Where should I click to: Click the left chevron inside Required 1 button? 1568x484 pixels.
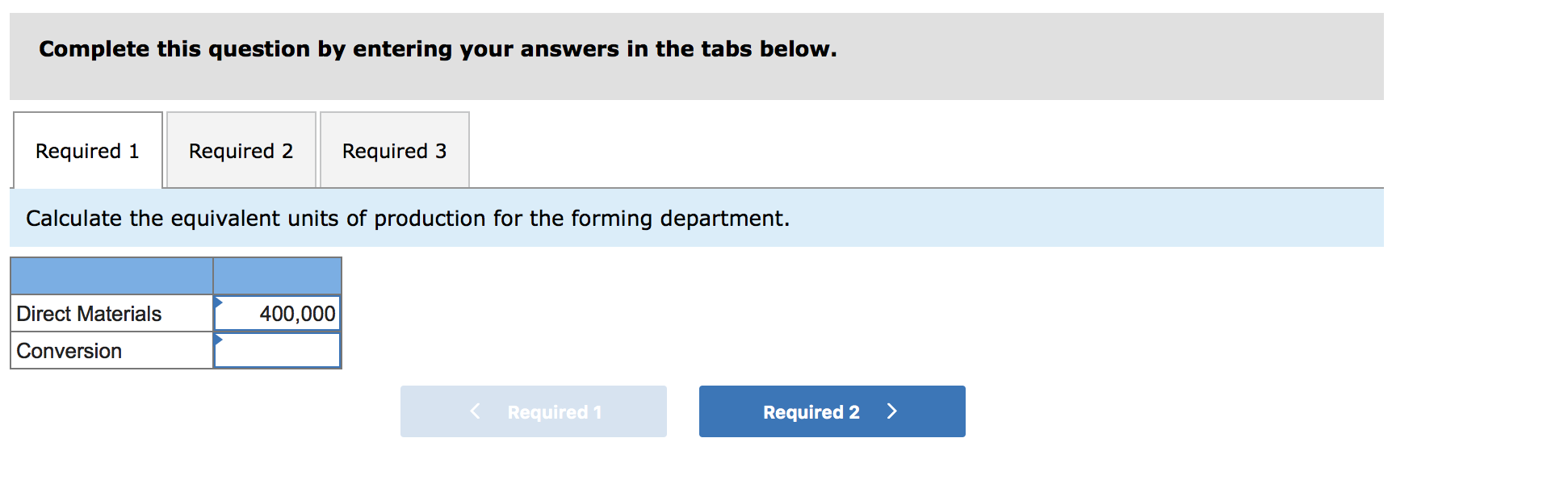pyautogui.click(x=475, y=411)
